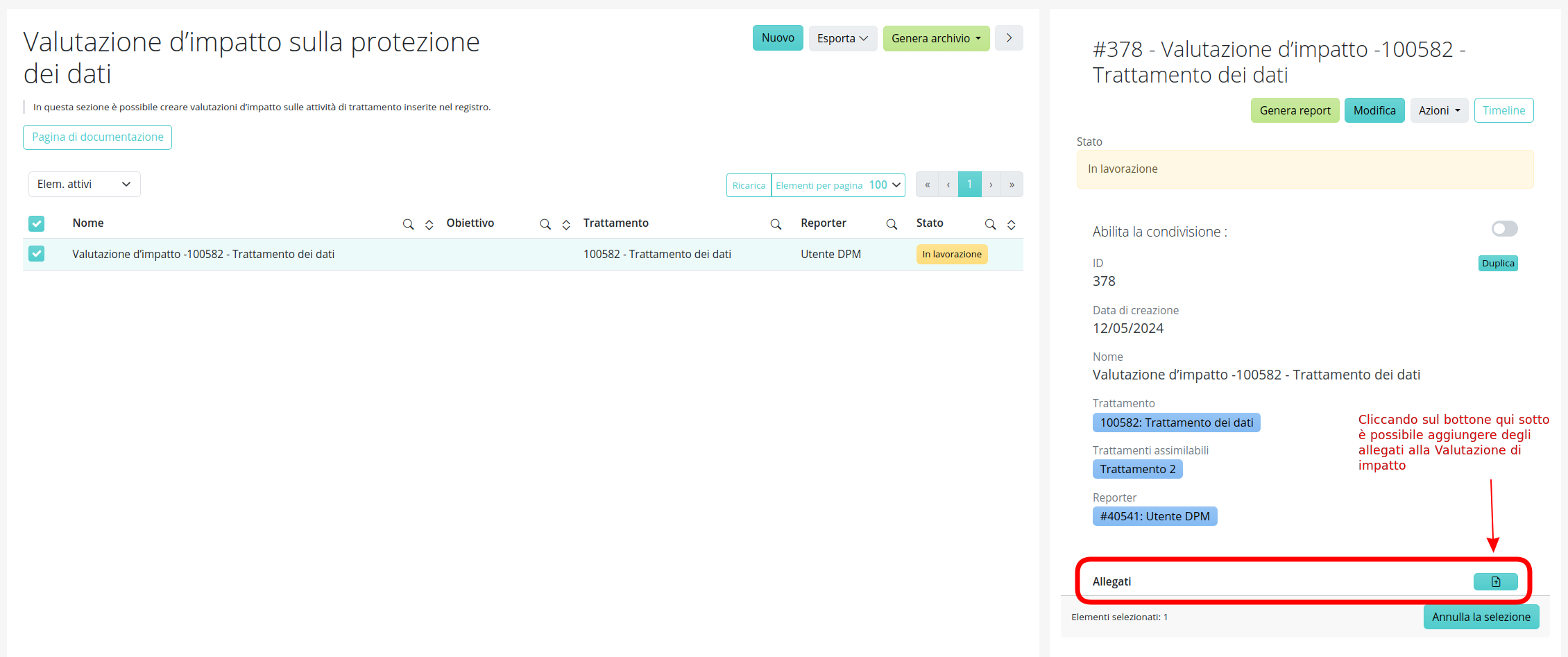Click the ID value 378
The height and width of the screenshot is (657, 1568).
(1104, 281)
